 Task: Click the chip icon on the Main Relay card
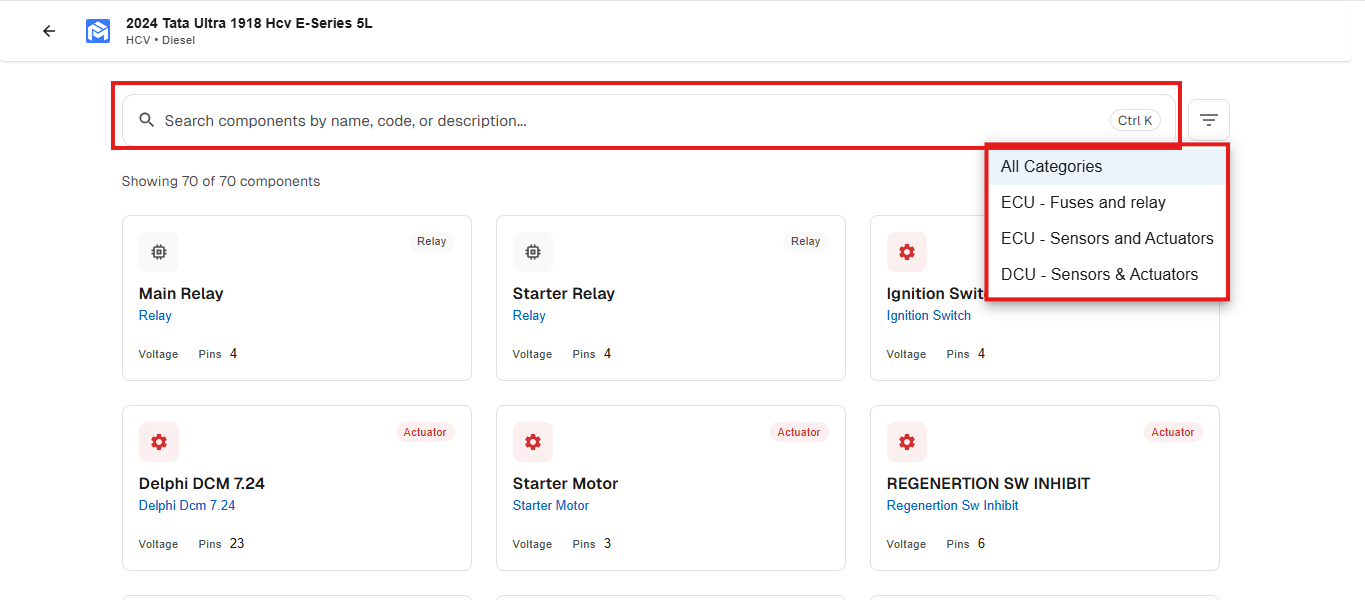click(158, 252)
